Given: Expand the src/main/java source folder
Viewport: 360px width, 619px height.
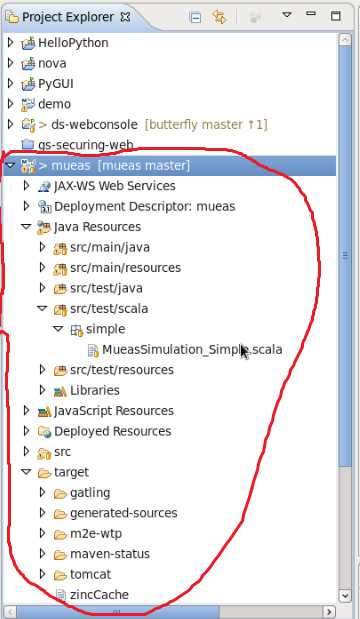Looking at the screenshot, I should [42, 247].
